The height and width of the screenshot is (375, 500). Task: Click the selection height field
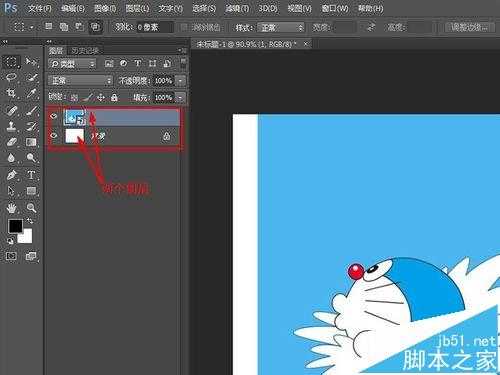(x=419, y=27)
